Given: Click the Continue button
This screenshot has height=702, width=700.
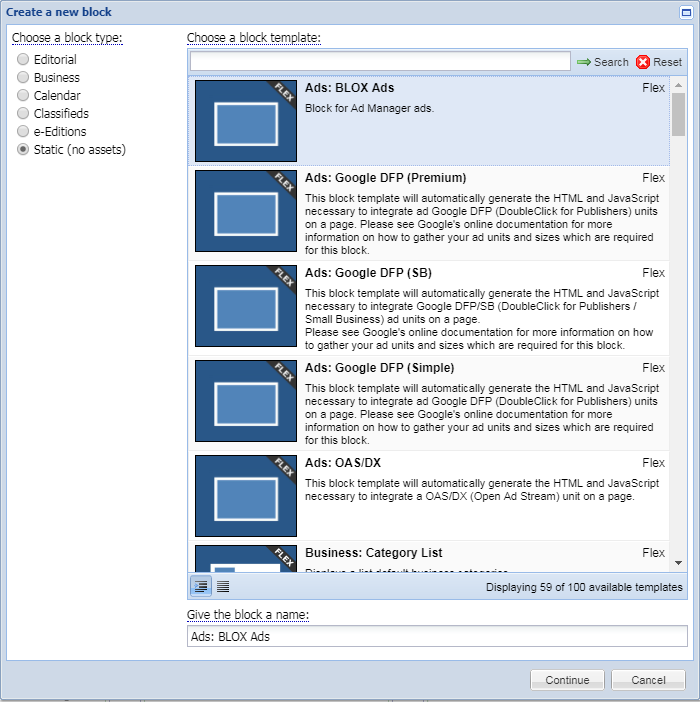Looking at the screenshot, I should coord(567,680).
